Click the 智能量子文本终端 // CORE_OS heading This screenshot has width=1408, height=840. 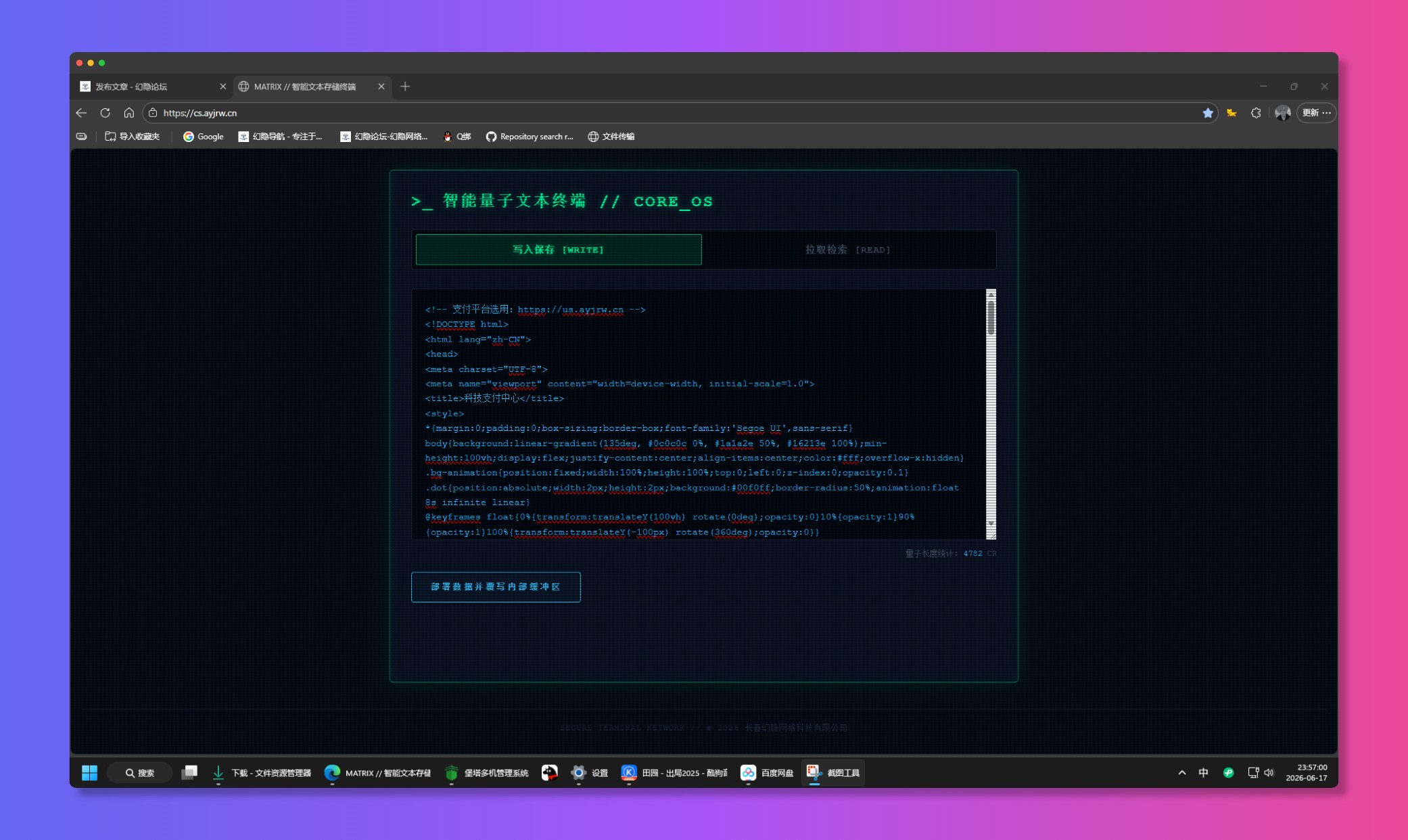(x=562, y=201)
